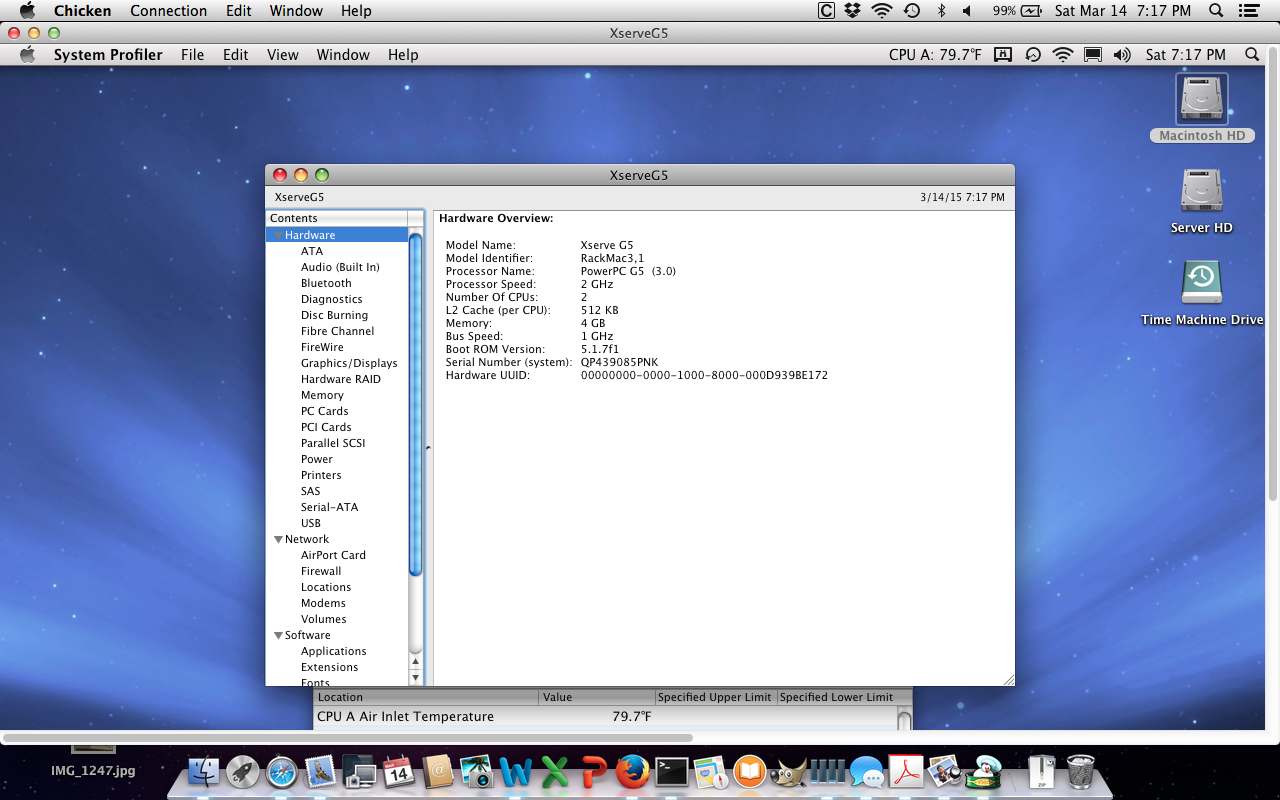
Task: Select Server HD desktop drive
Action: 1201,200
